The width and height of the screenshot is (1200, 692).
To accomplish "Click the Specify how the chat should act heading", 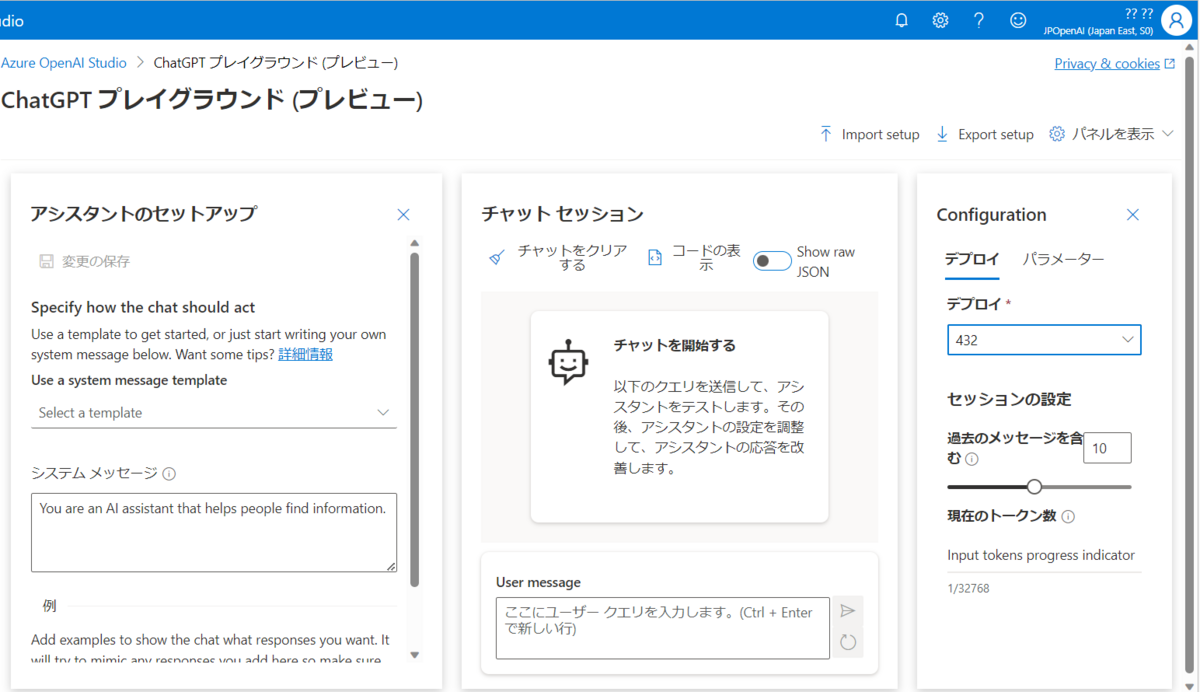I will pyautogui.click(x=143, y=308).
